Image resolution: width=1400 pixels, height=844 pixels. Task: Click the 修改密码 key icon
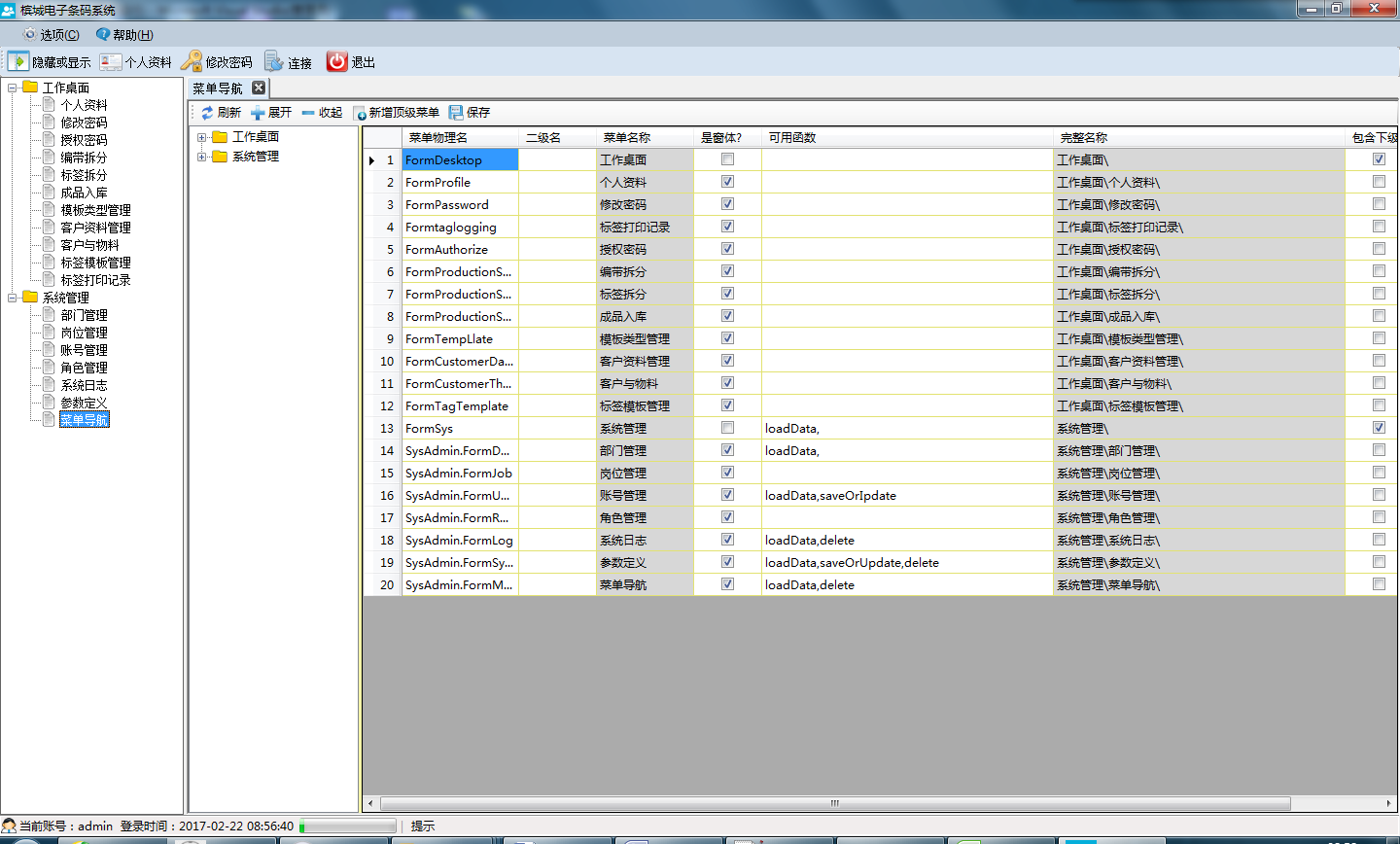192,61
